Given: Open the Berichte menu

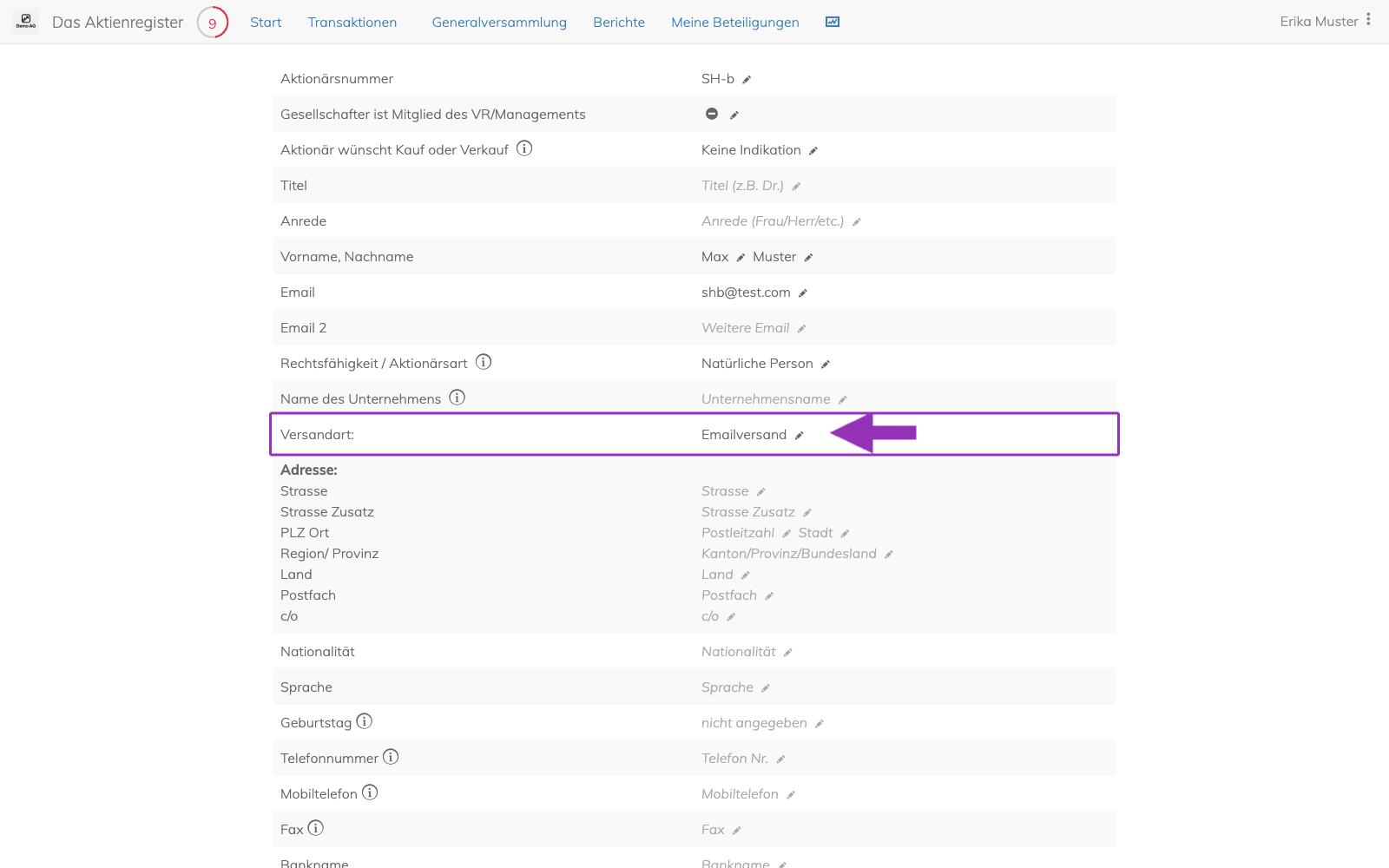Looking at the screenshot, I should tap(619, 23).
